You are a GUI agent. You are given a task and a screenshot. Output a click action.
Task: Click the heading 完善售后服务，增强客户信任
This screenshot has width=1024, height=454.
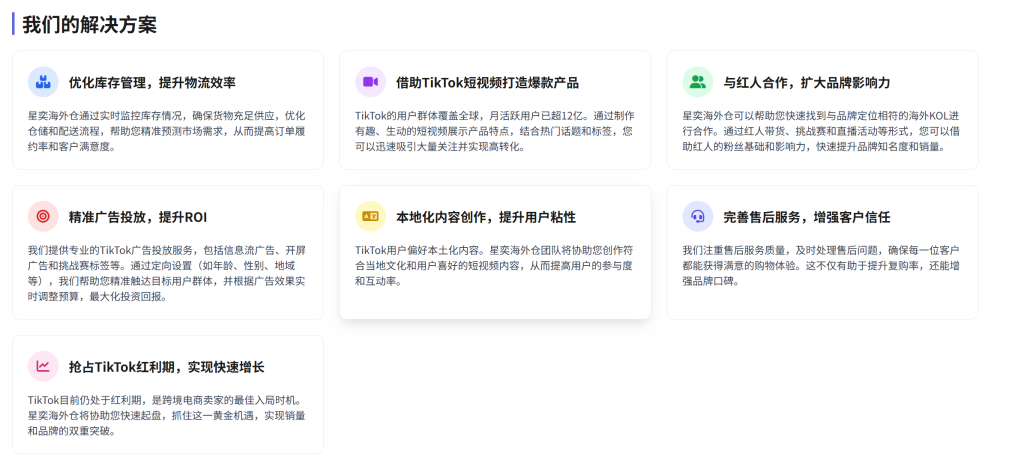(807, 218)
